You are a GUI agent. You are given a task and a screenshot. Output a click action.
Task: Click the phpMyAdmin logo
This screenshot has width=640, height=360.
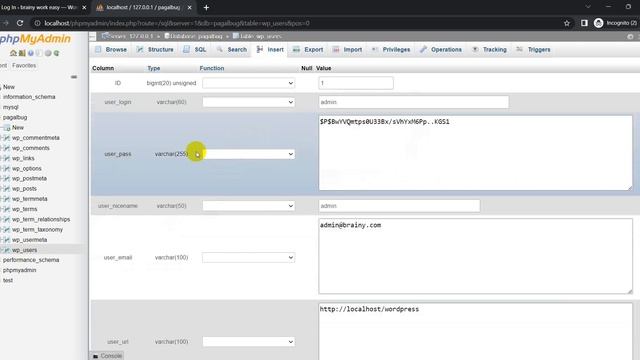pos(36,39)
